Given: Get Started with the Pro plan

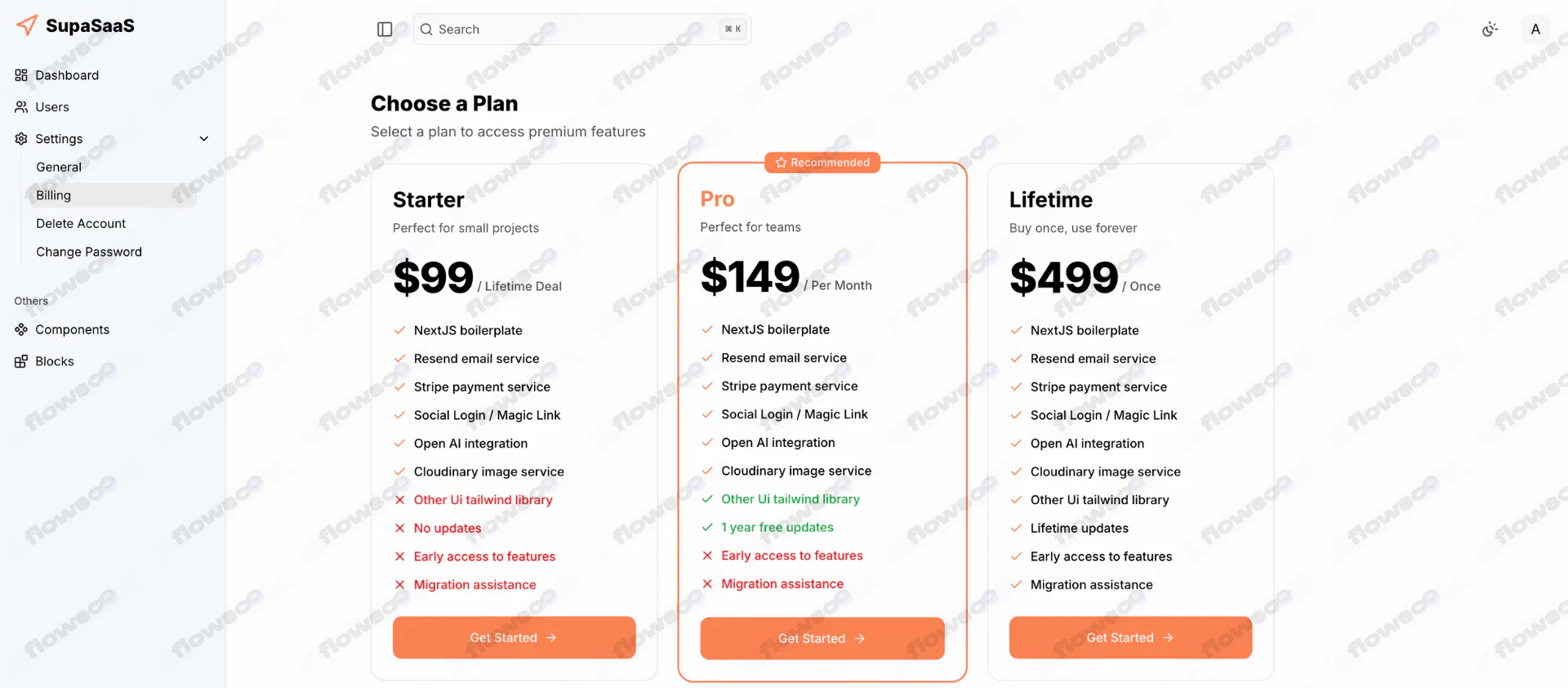Looking at the screenshot, I should pos(822,638).
